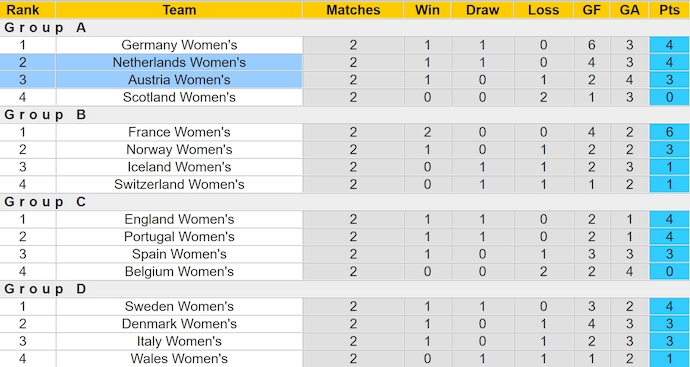The width and height of the screenshot is (690, 367).
Task: Open the Austria Women's team entry
Action: pos(179,80)
